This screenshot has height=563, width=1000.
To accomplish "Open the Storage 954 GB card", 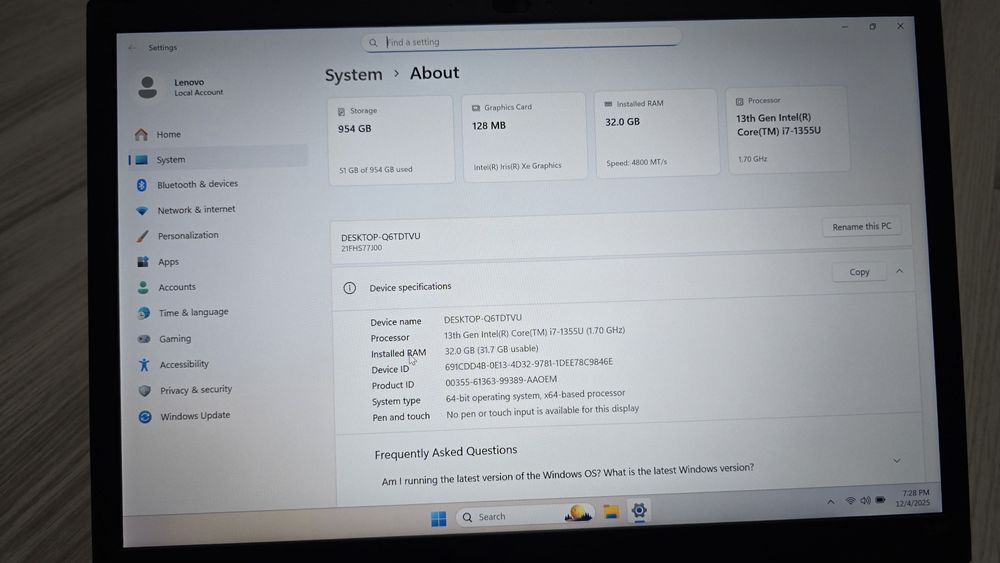I will click(x=391, y=140).
